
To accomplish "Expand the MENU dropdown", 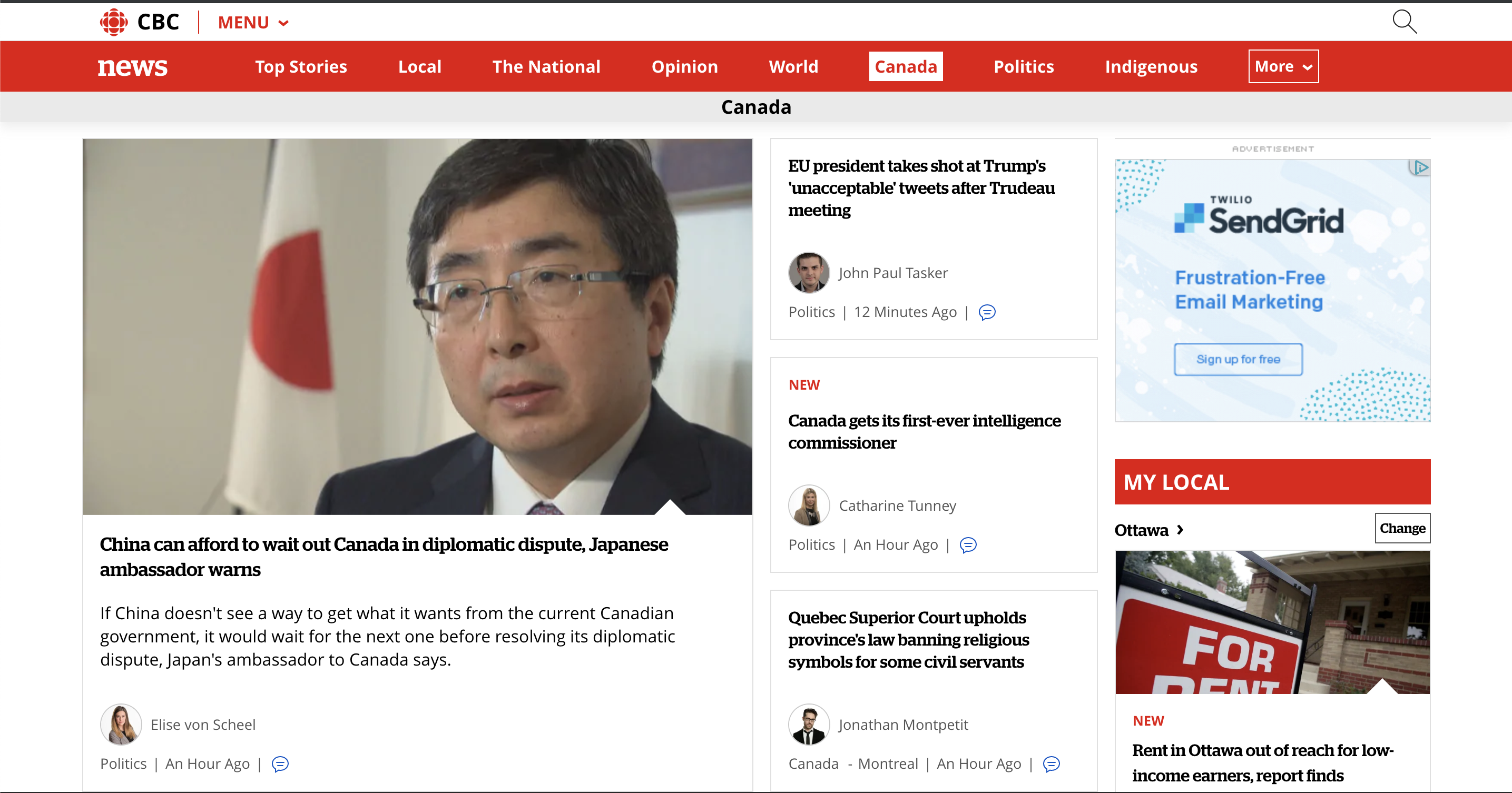I will [253, 23].
